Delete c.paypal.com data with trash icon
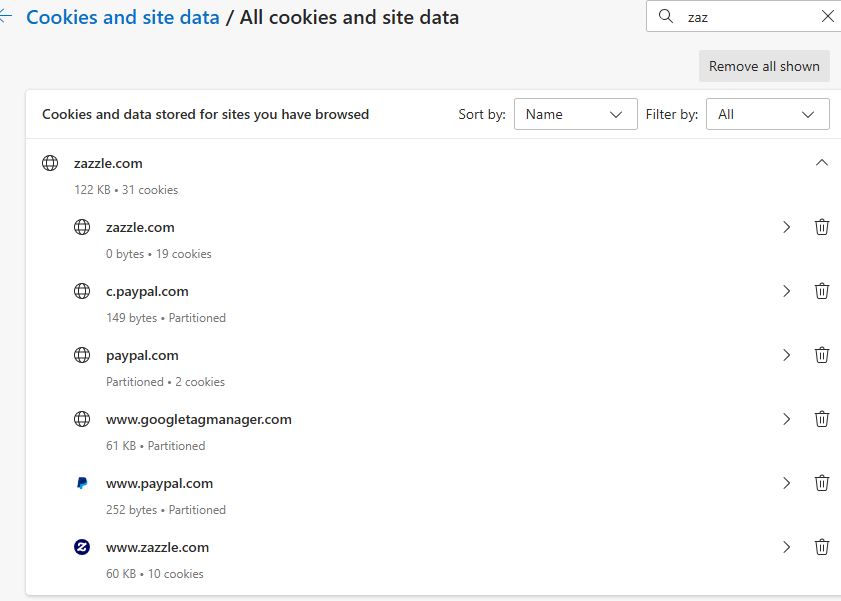The image size is (841, 601). click(x=822, y=291)
